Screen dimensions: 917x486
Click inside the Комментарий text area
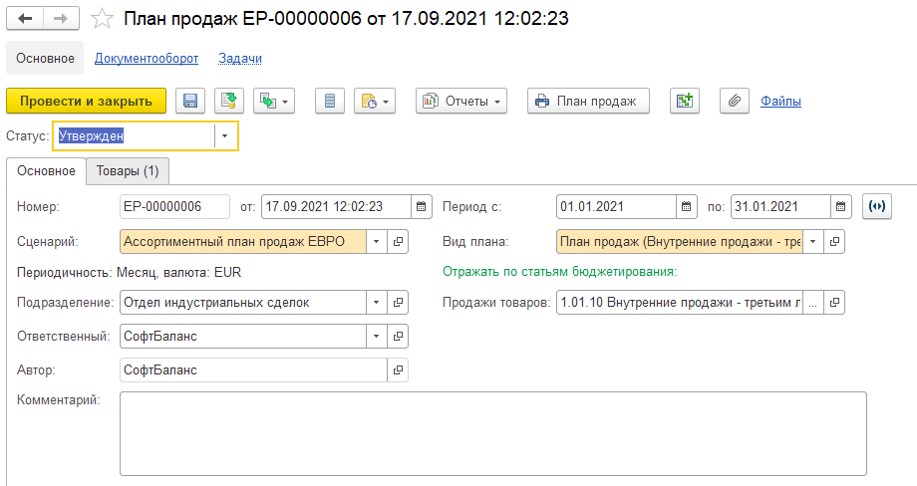click(x=493, y=433)
